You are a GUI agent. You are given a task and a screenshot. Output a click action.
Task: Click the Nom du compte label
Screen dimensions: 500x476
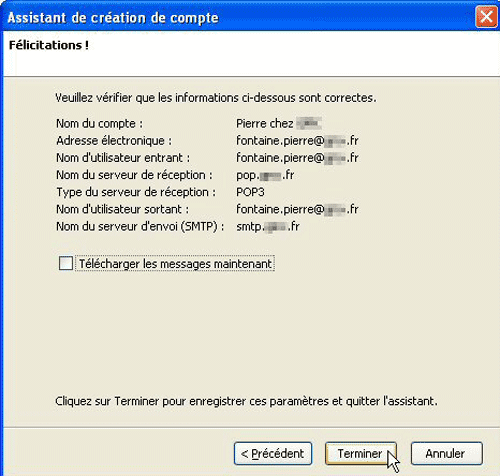[99, 124]
